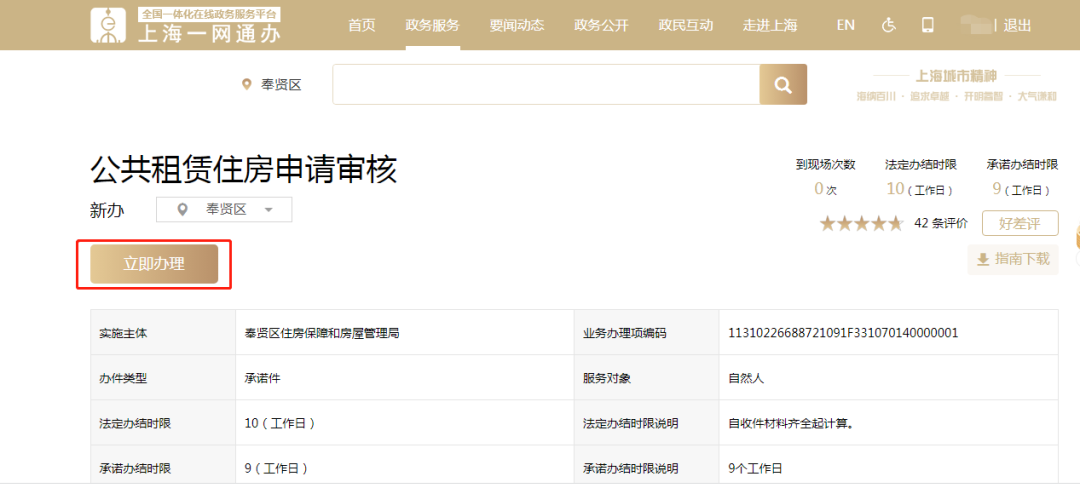
Task: Click location pin beside search box
Action: tap(247, 85)
